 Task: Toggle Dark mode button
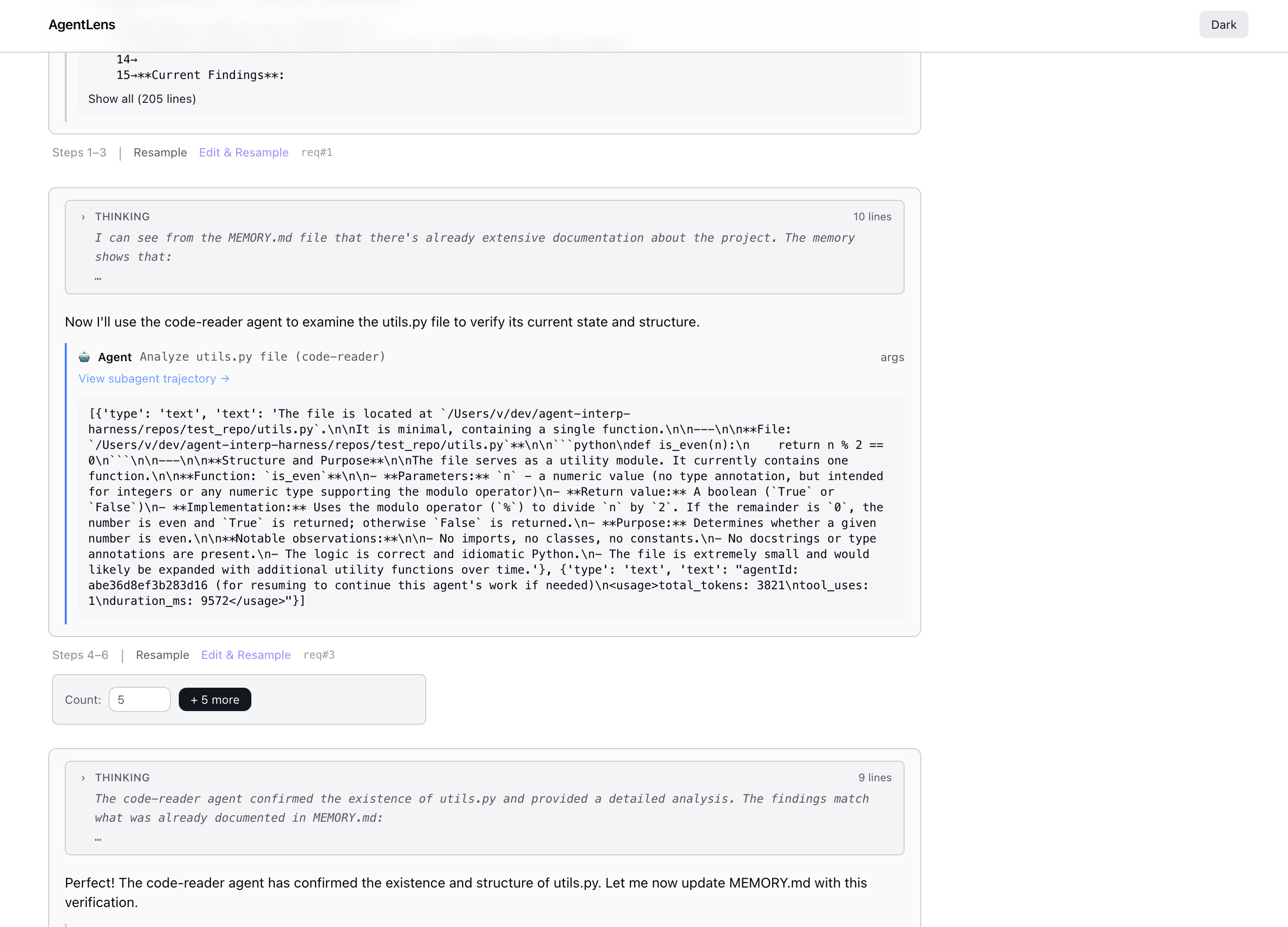[x=1223, y=24]
